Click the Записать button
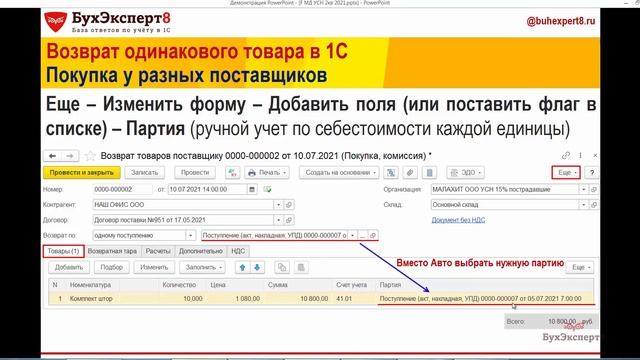 144,173
